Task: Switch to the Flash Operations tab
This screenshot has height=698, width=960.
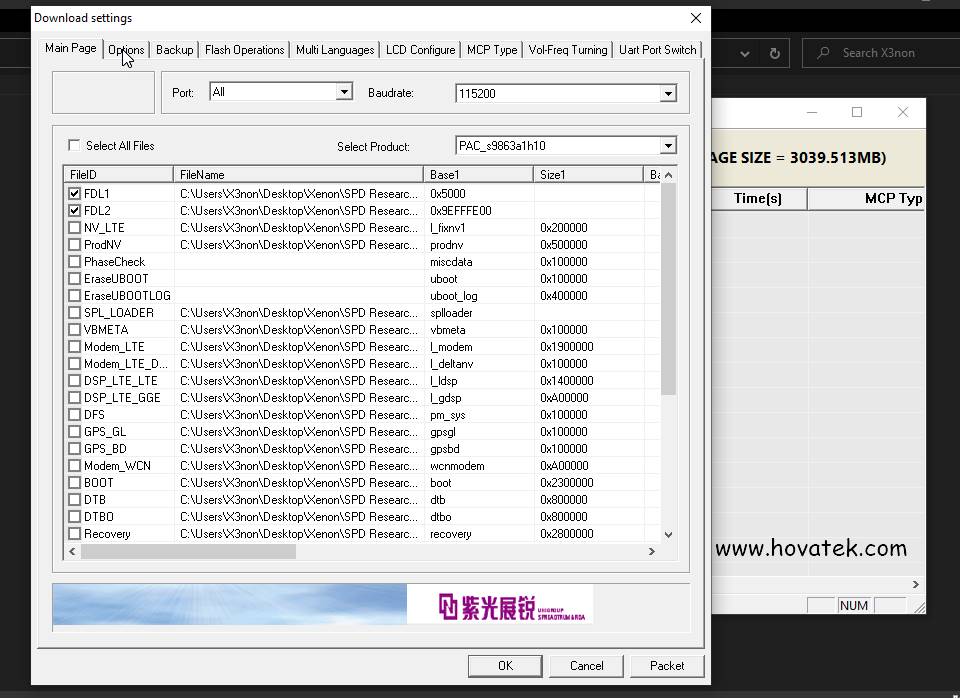Action: [245, 48]
